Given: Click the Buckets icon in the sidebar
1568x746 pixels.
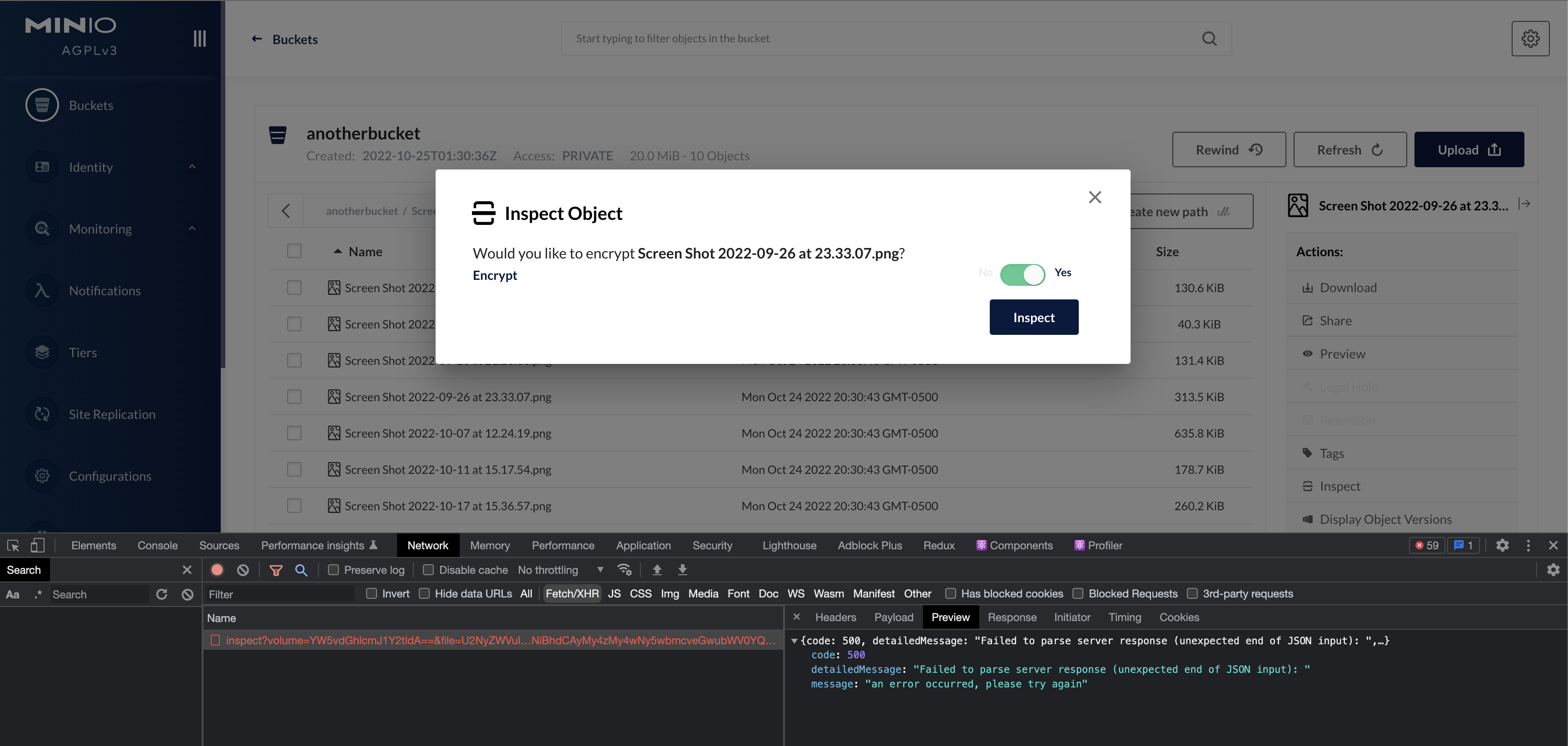Looking at the screenshot, I should click(42, 105).
